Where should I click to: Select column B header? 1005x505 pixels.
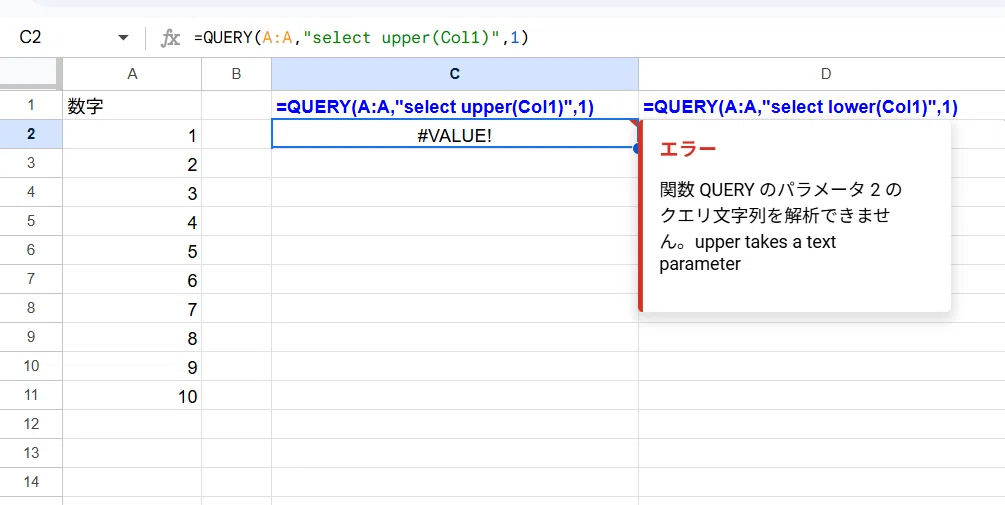[x=237, y=74]
